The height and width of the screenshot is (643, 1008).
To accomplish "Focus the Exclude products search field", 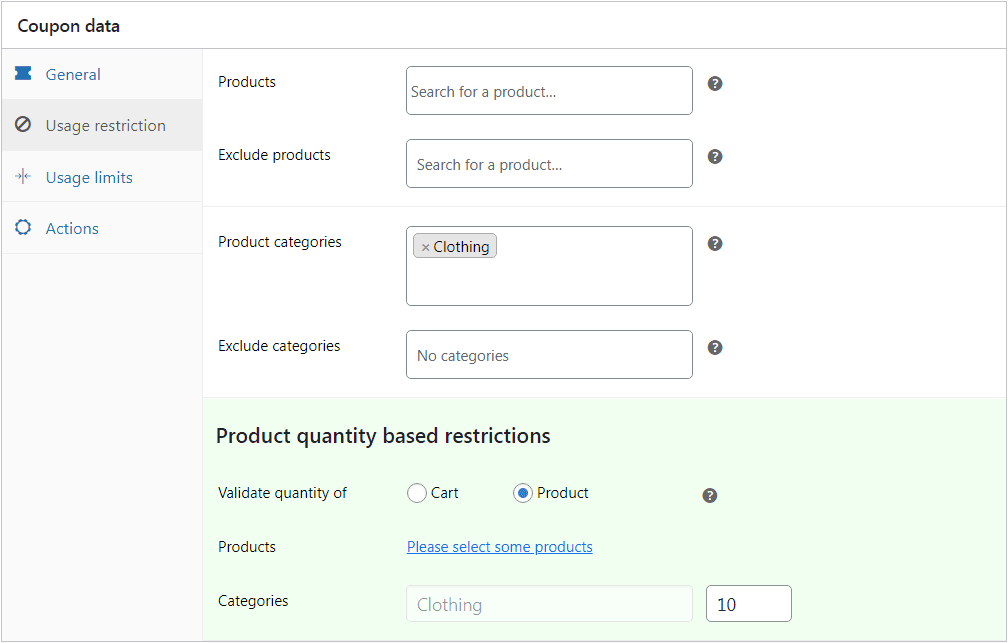I will [x=549, y=163].
